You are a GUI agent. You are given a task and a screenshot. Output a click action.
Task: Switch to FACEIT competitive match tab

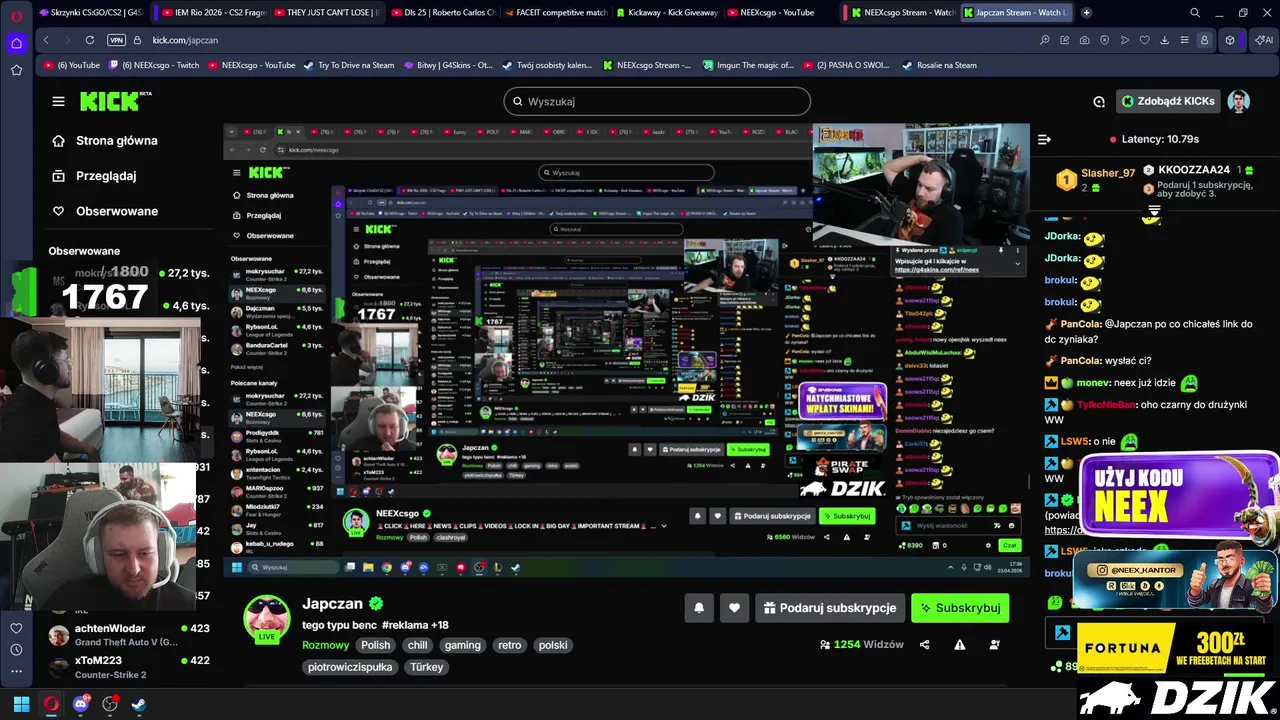pos(555,13)
